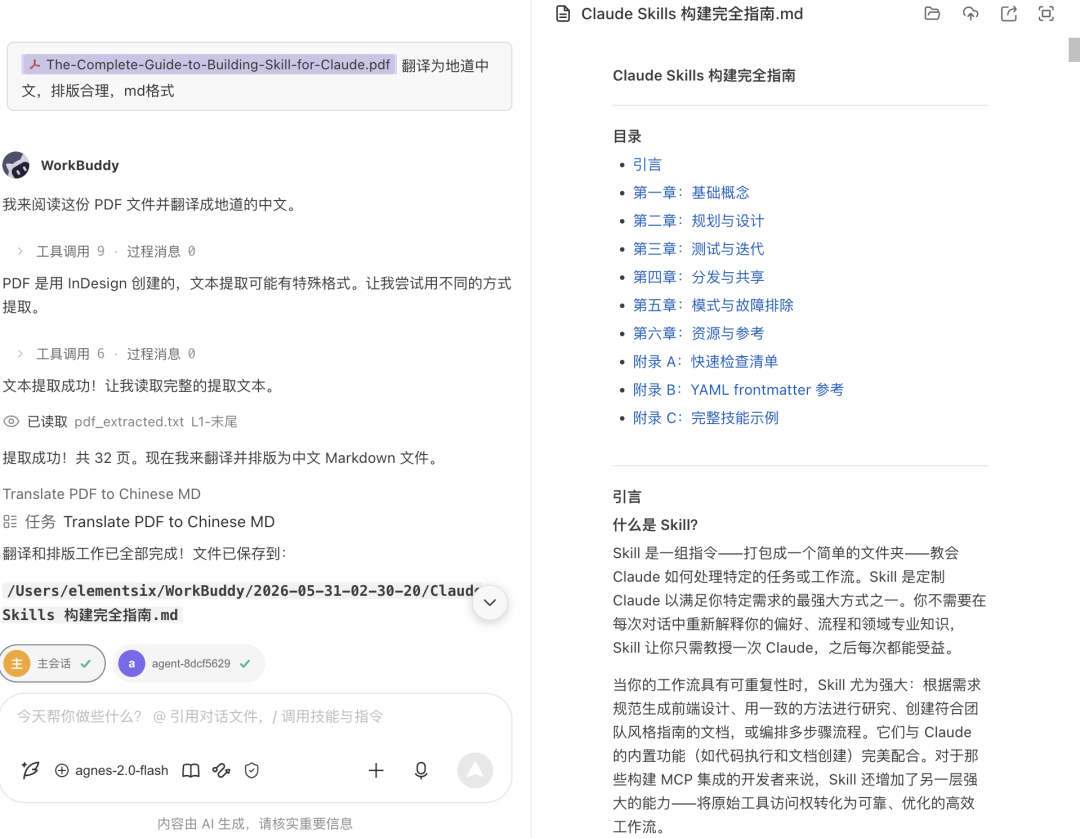Click the preview pane scrollbar thumb
This screenshot has height=838, width=1080.
coord(1074,50)
